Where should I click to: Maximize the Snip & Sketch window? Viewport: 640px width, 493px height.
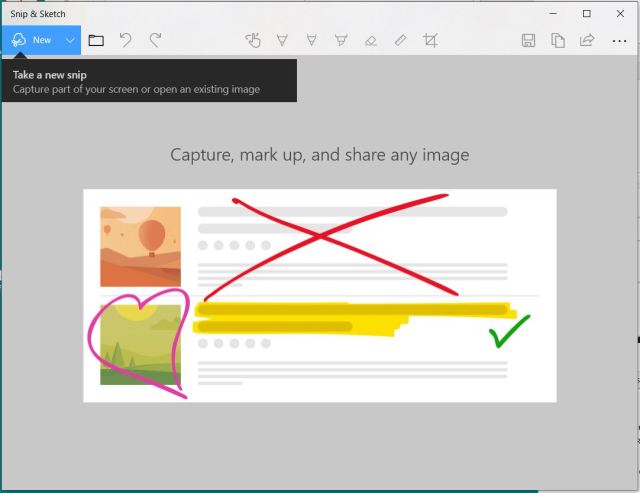[586, 13]
